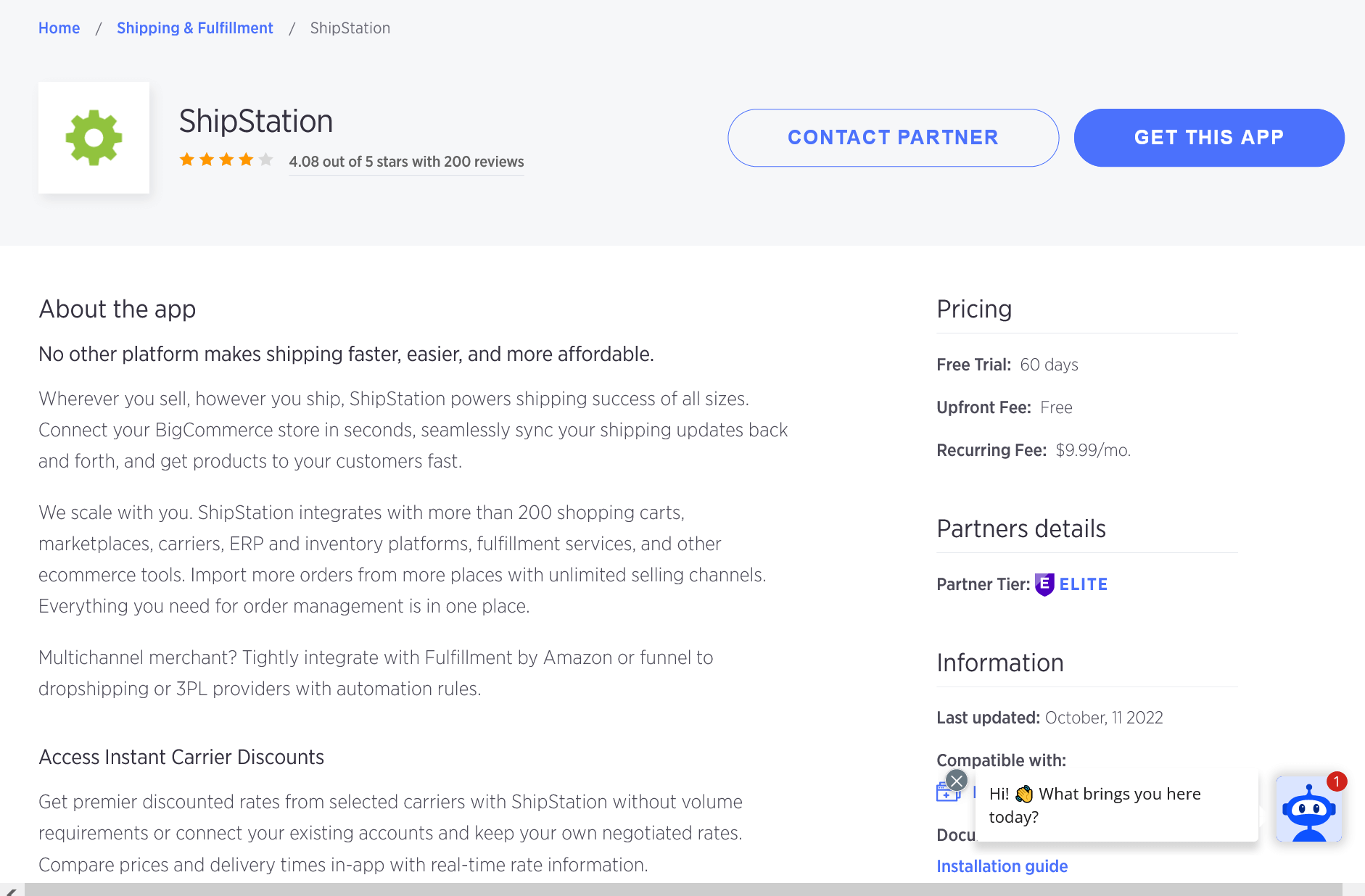Open the chatbot robot icon
Image resolution: width=1365 pixels, height=896 pixels.
pyautogui.click(x=1308, y=809)
